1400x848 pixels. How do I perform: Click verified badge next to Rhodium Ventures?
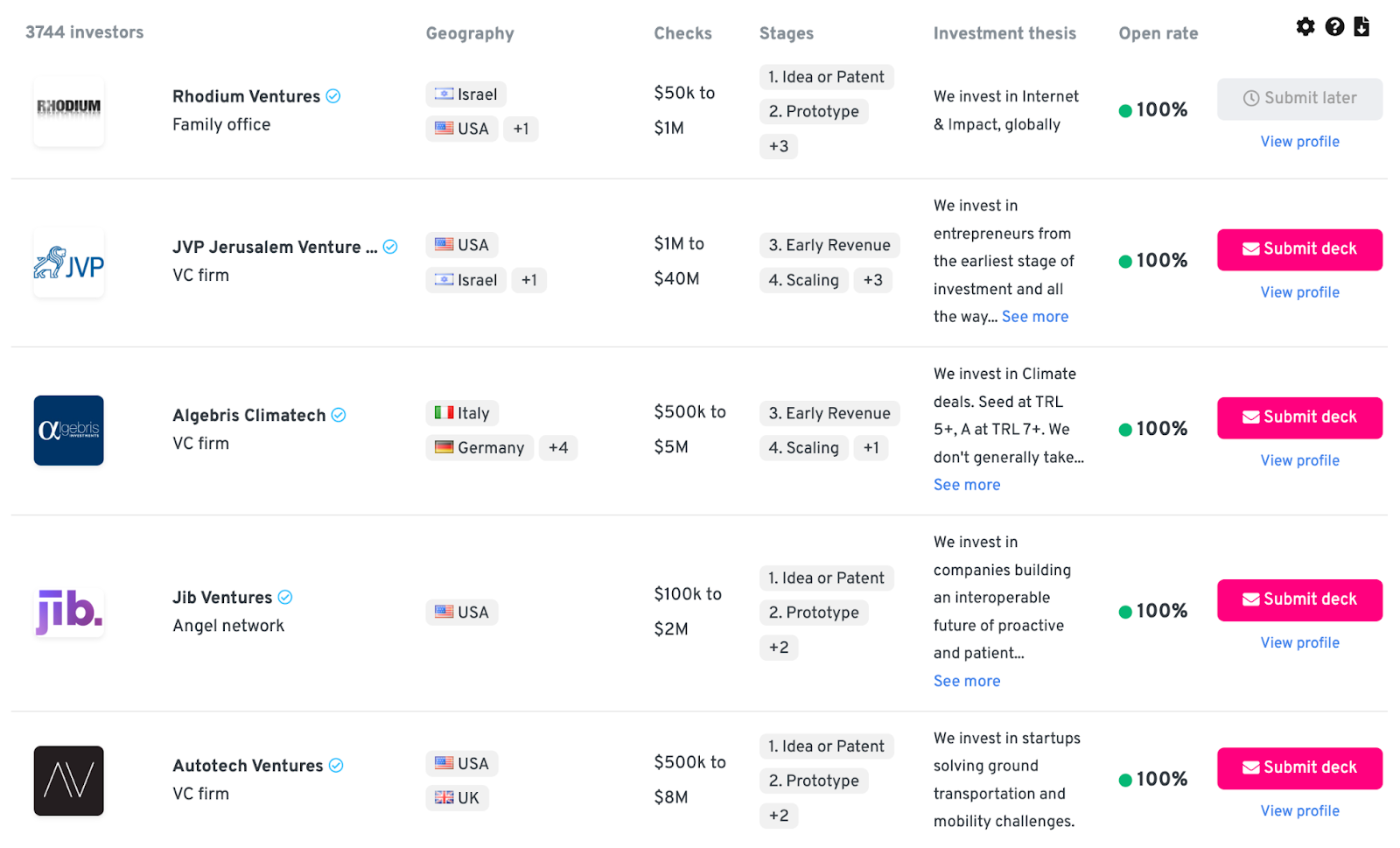point(333,96)
